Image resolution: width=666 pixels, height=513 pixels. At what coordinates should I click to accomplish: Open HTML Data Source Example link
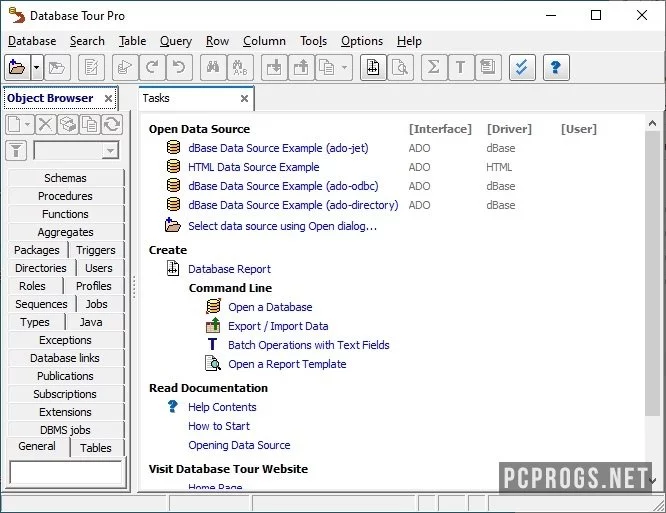pos(254,167)
